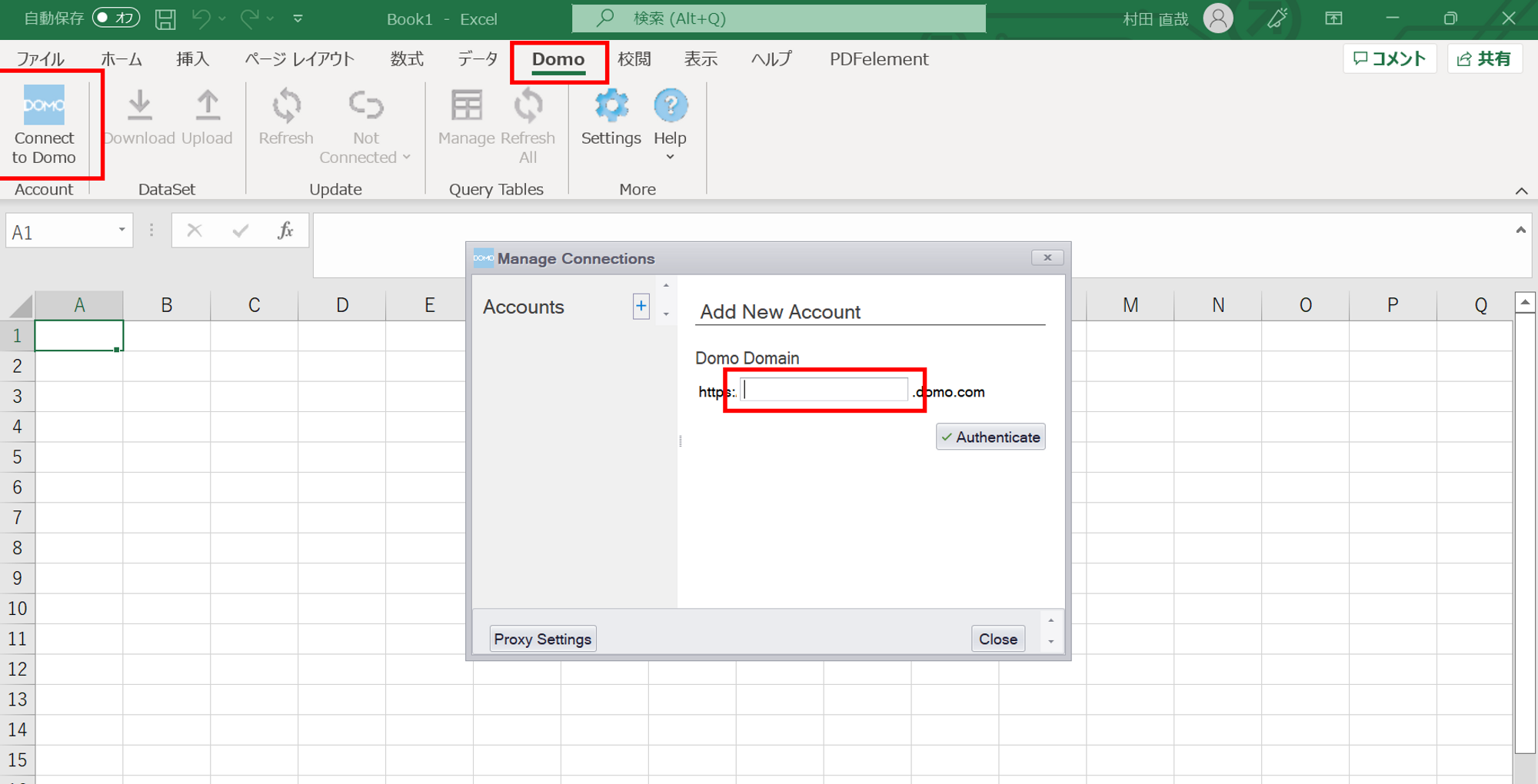Switch to the ホーム tab

tap(122, 59)
